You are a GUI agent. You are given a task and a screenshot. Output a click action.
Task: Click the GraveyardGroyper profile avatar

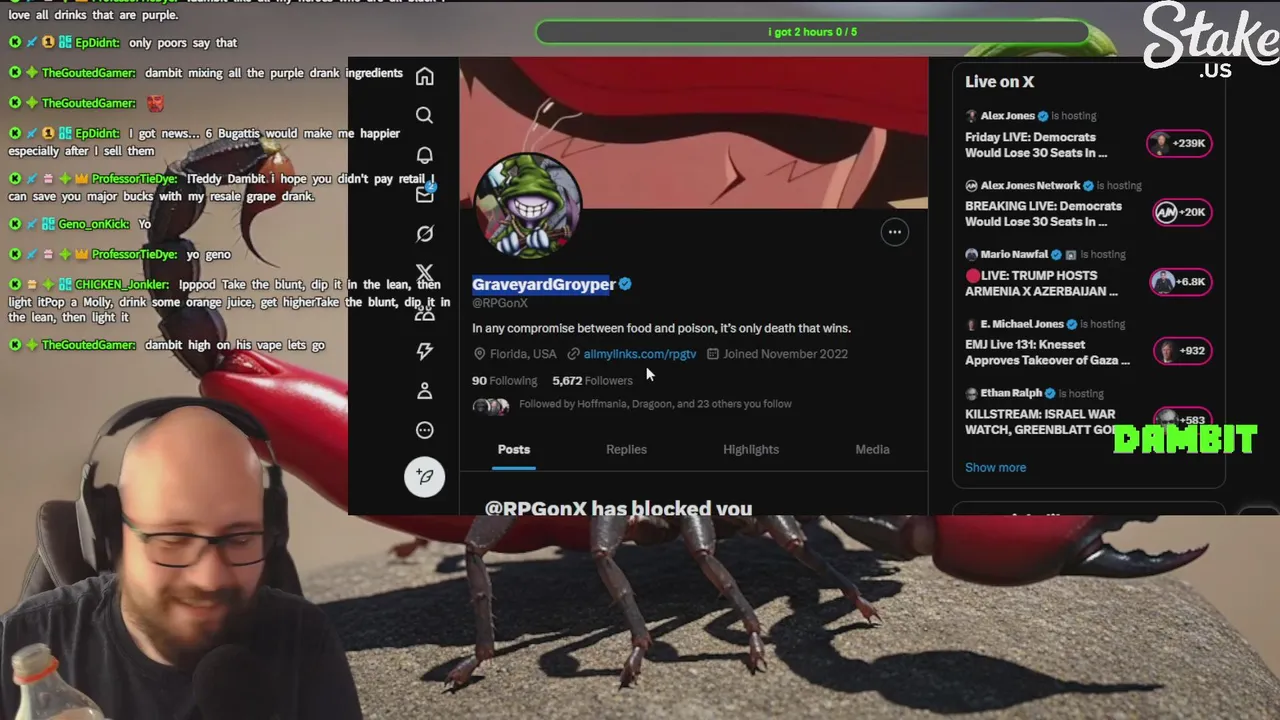pyautogui.click(x=527, y=206)
